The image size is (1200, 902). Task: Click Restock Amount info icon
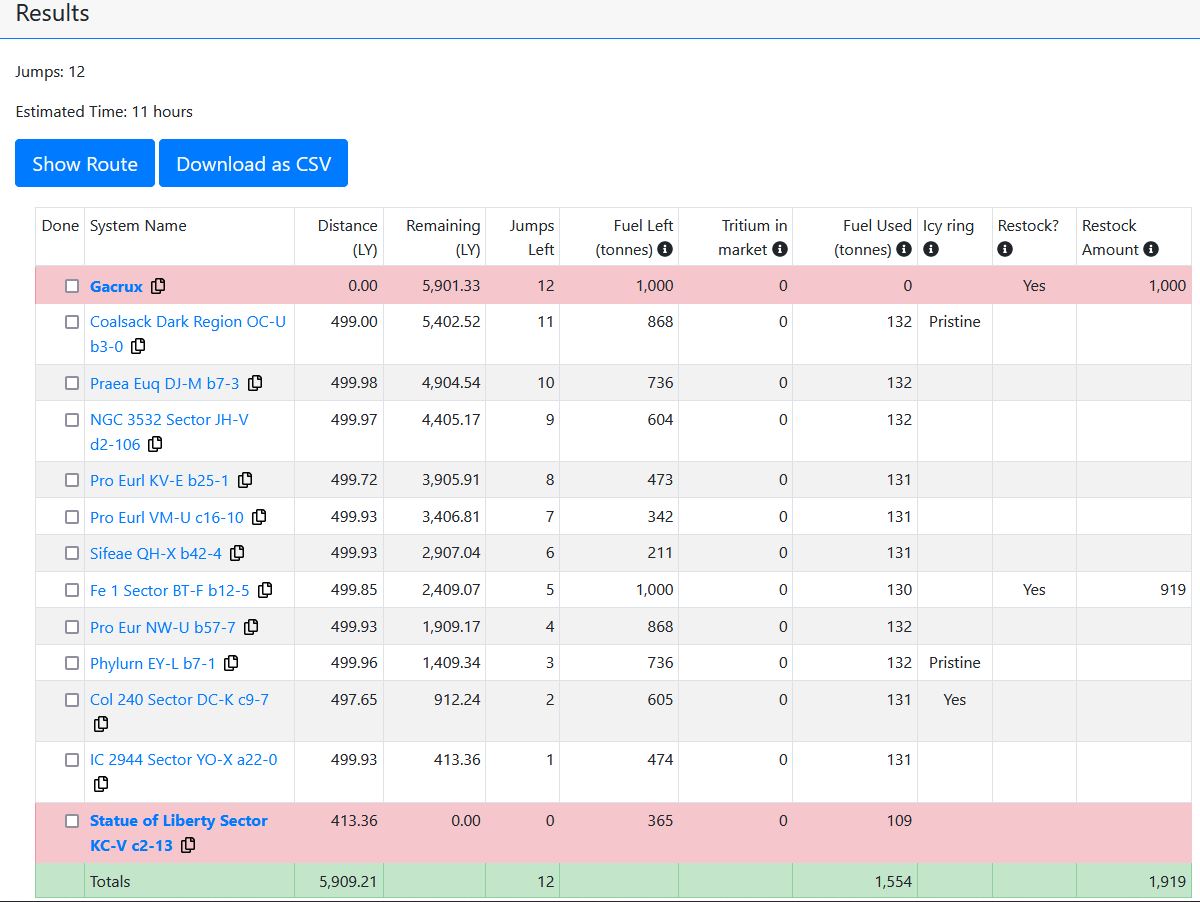[1151, 249]
